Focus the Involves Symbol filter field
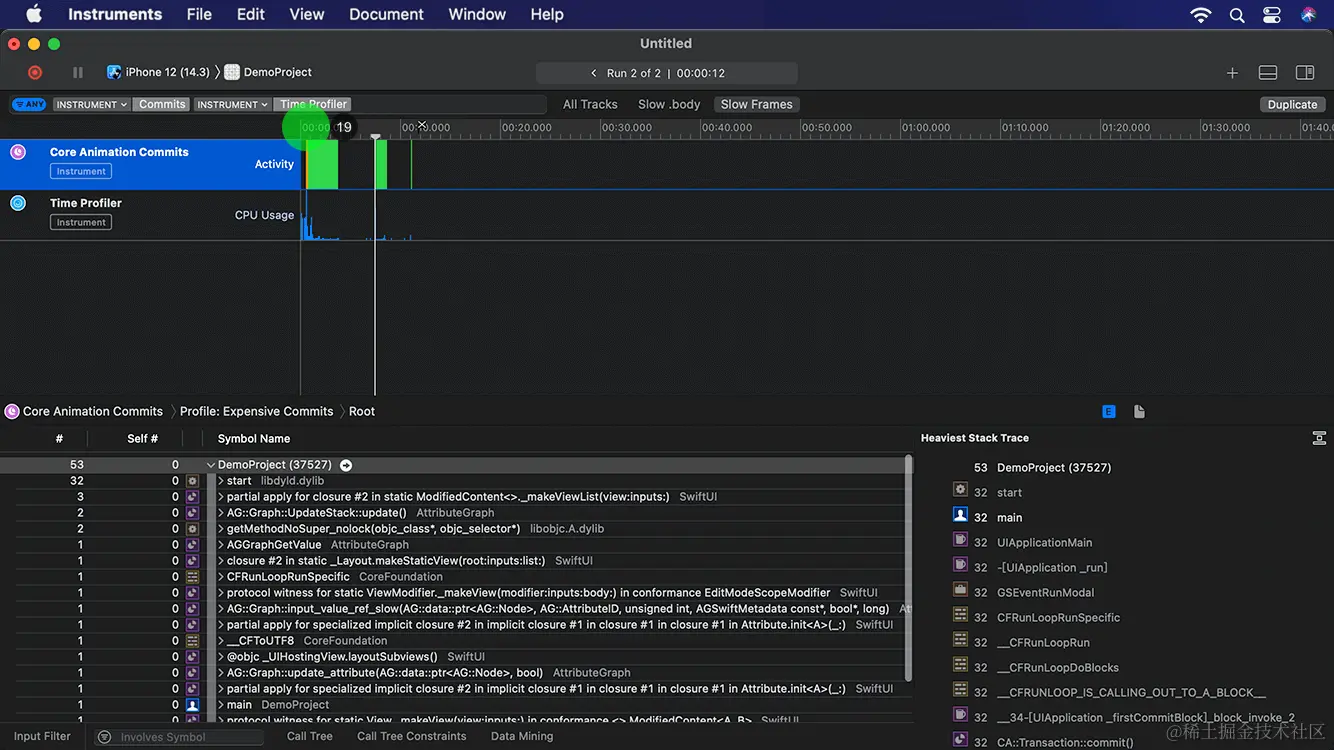The image size is (1334, 750). coord(179,737)
